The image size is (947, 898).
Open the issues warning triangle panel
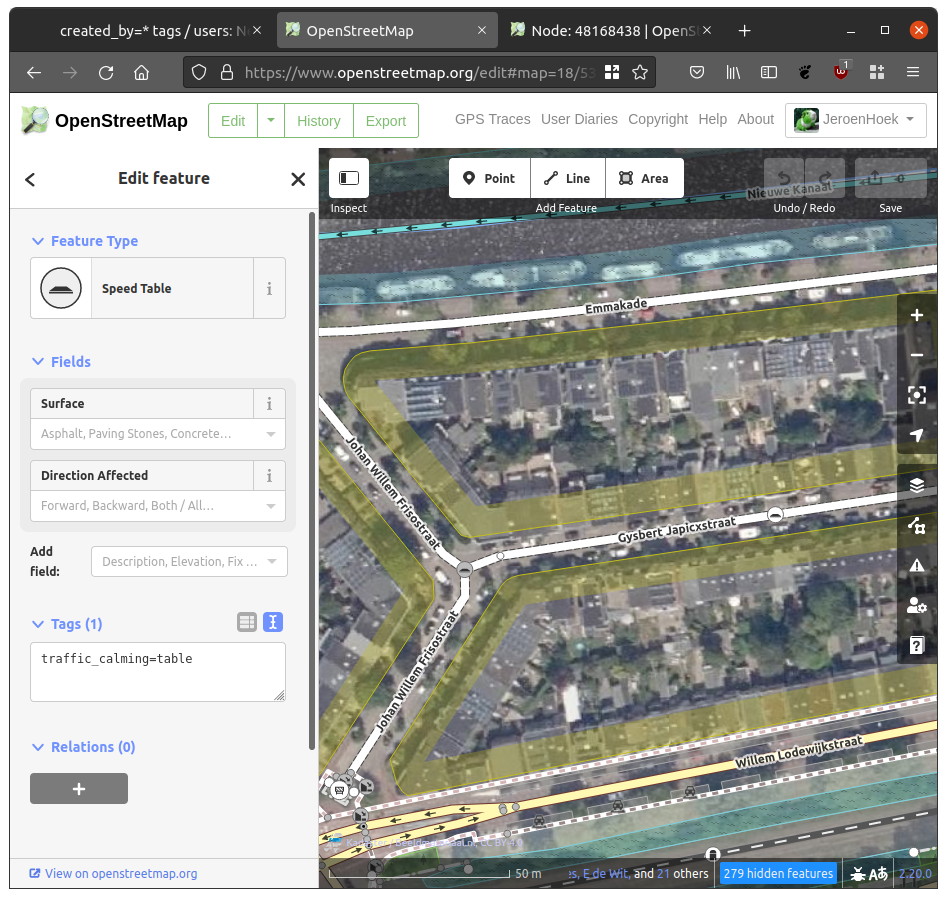pyautogui.click(x=916, y=565)
